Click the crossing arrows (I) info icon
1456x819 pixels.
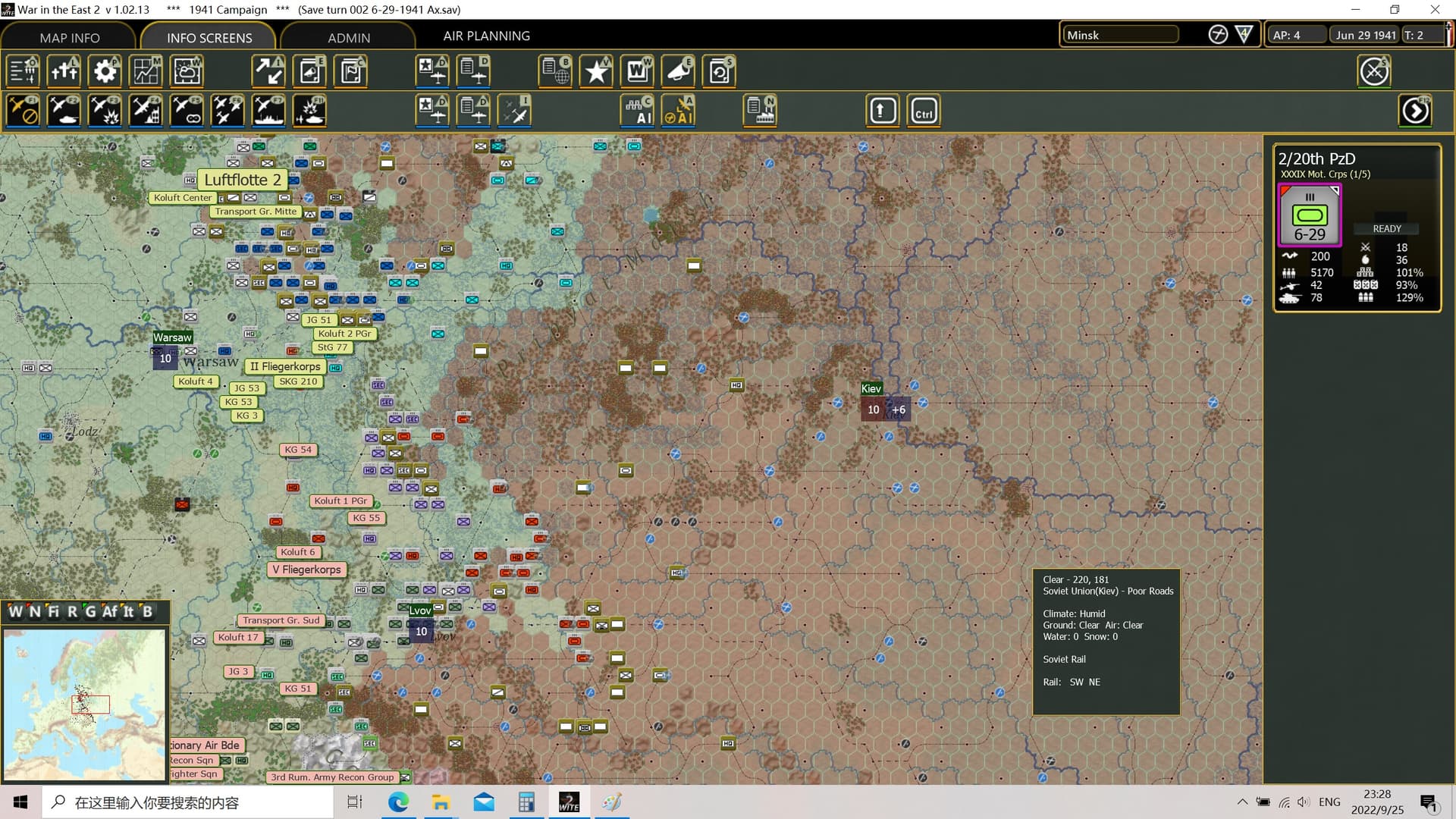pyautogui.click(x=269, y=71)
